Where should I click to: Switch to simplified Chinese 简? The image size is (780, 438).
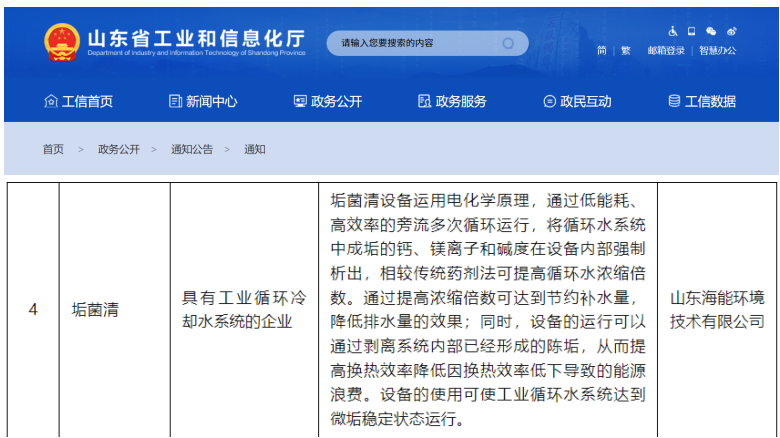tap(601, 51)
